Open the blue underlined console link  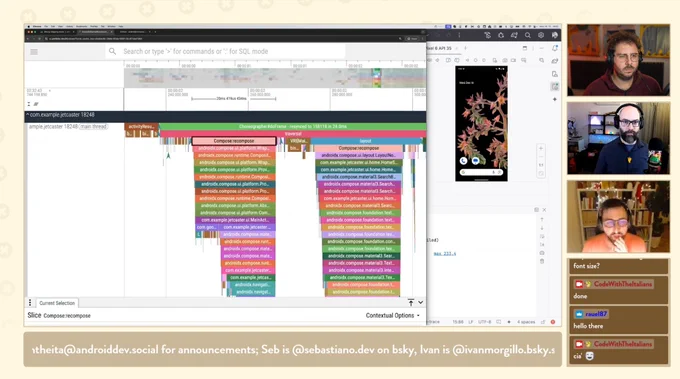pyautogui.click(x=445, y=253)
